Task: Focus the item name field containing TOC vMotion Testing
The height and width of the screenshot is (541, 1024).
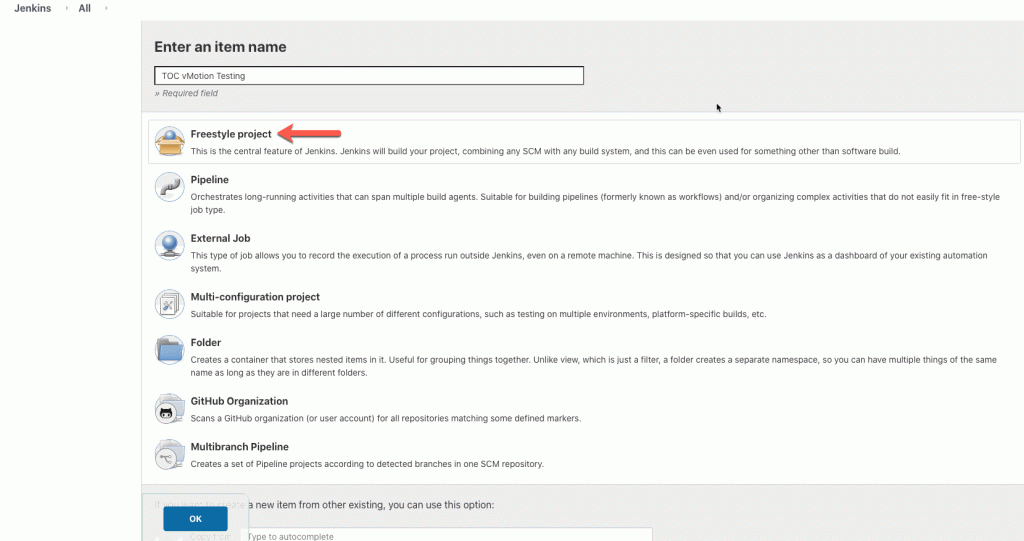Action: click(x=368, y=76)
